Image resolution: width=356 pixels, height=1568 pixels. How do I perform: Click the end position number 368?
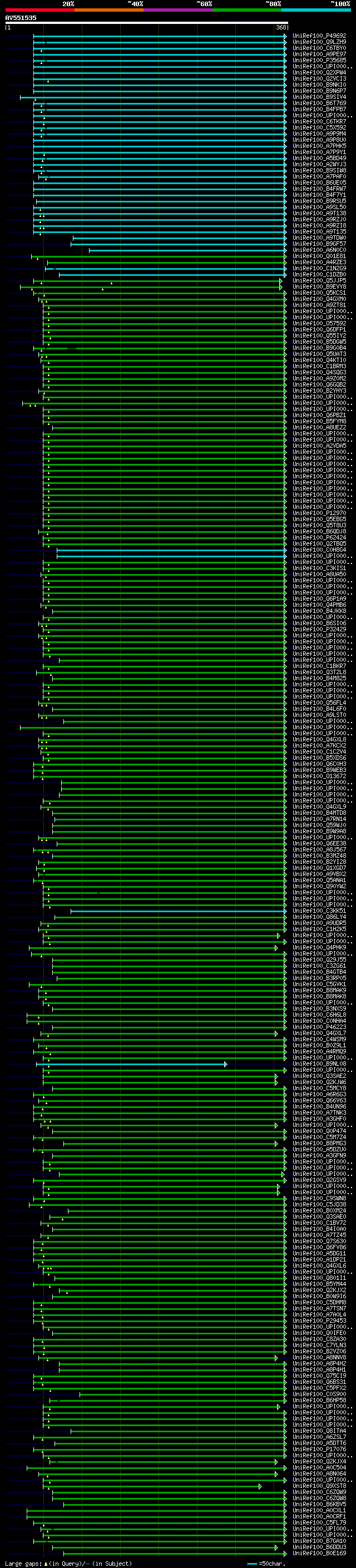tap(281, 27)
